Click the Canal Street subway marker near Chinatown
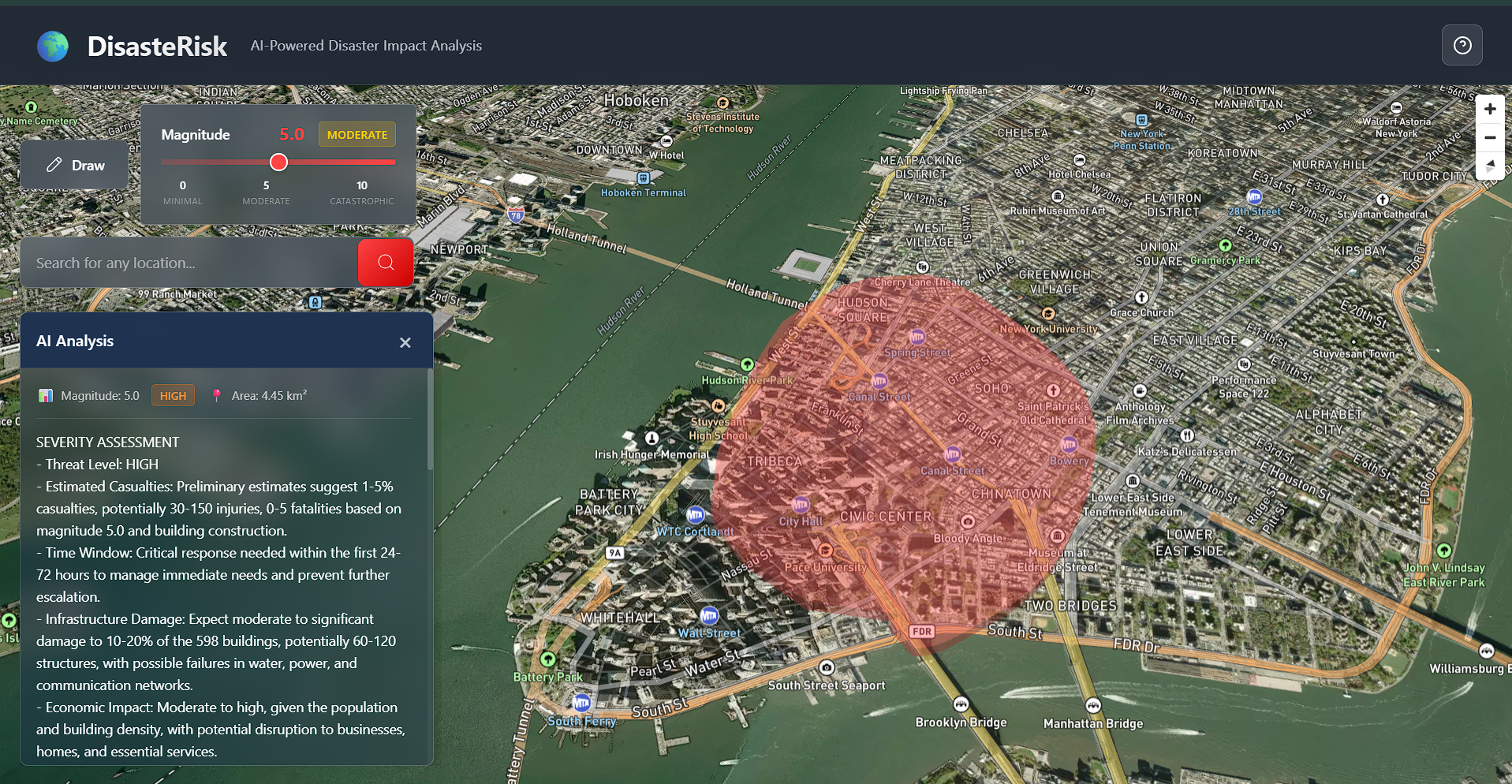The width and height of the screenshot is (1512, 784). [953, 455]
